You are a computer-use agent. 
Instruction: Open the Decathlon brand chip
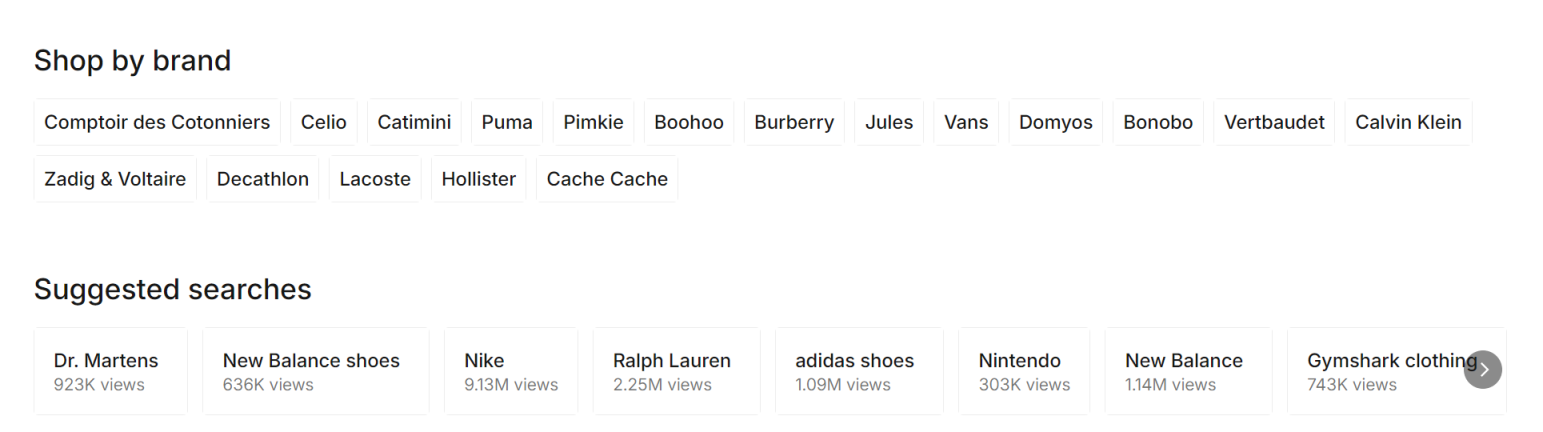263,180
